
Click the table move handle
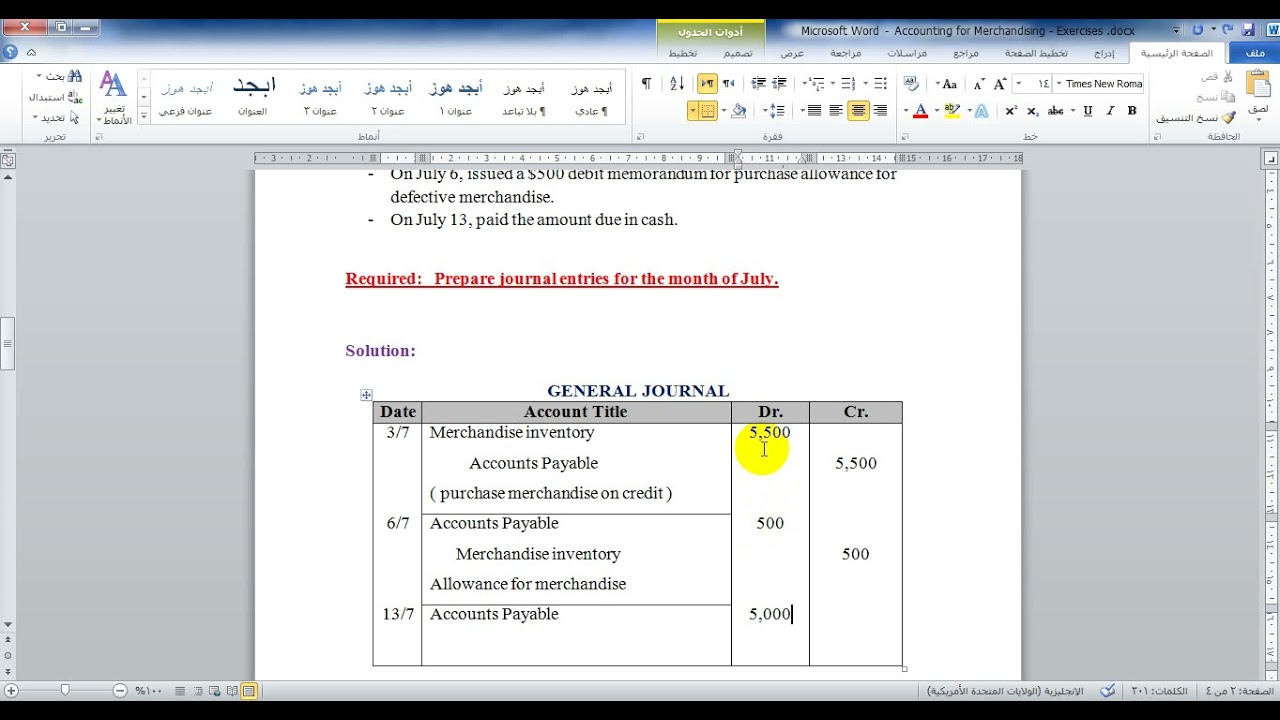pyautogui.click(x=366, y=395)
